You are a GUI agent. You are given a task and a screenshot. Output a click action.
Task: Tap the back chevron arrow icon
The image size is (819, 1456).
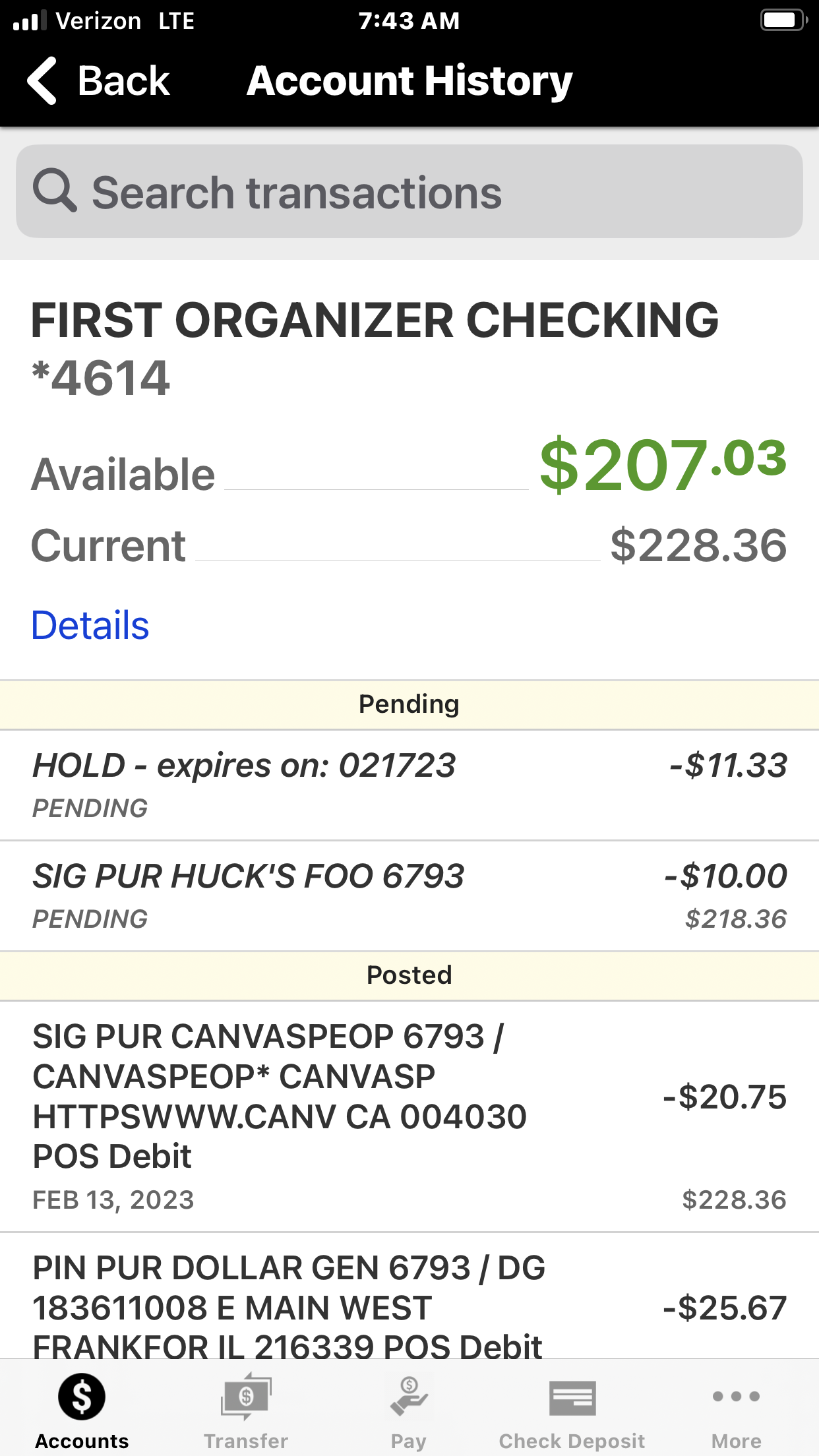(x=42, y=80)
